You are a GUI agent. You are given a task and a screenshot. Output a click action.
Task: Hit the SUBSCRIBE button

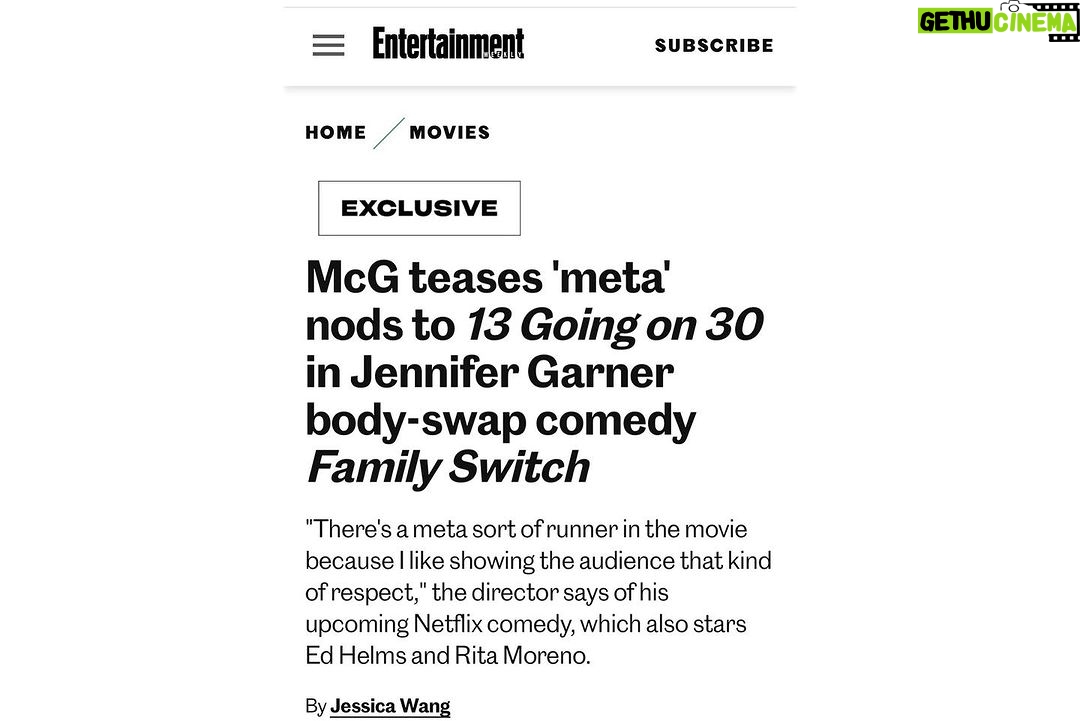[x=714, y=45]
